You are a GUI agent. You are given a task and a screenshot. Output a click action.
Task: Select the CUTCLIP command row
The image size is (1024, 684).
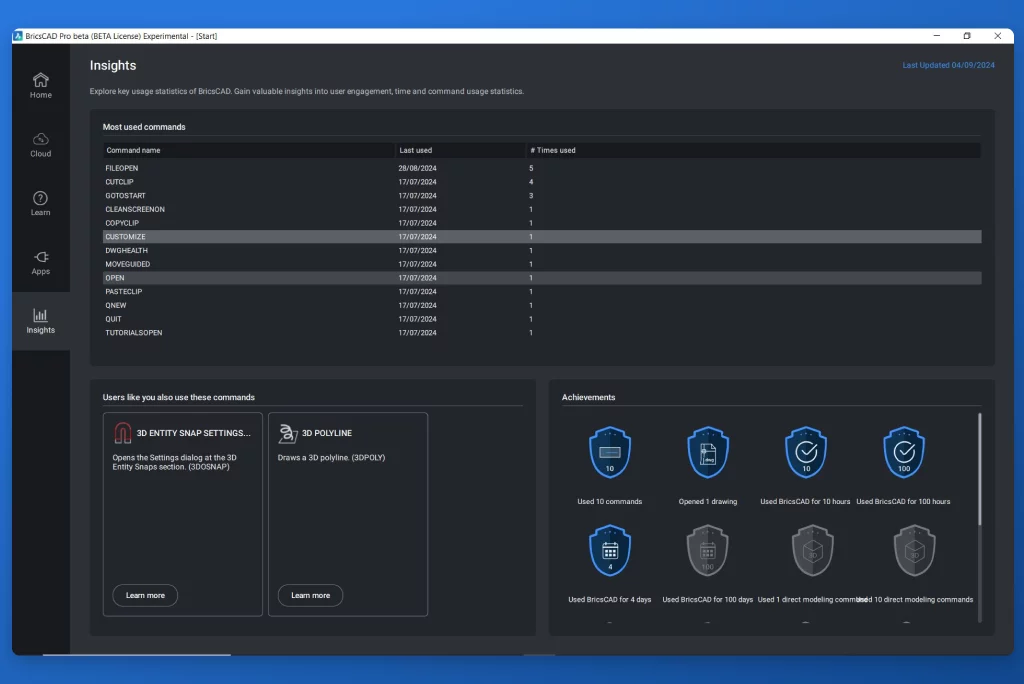coord(542,182)
